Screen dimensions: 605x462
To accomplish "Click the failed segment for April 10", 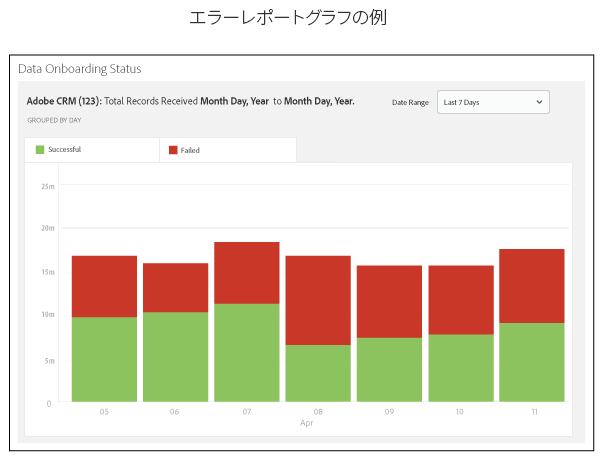I will (461, 300).
